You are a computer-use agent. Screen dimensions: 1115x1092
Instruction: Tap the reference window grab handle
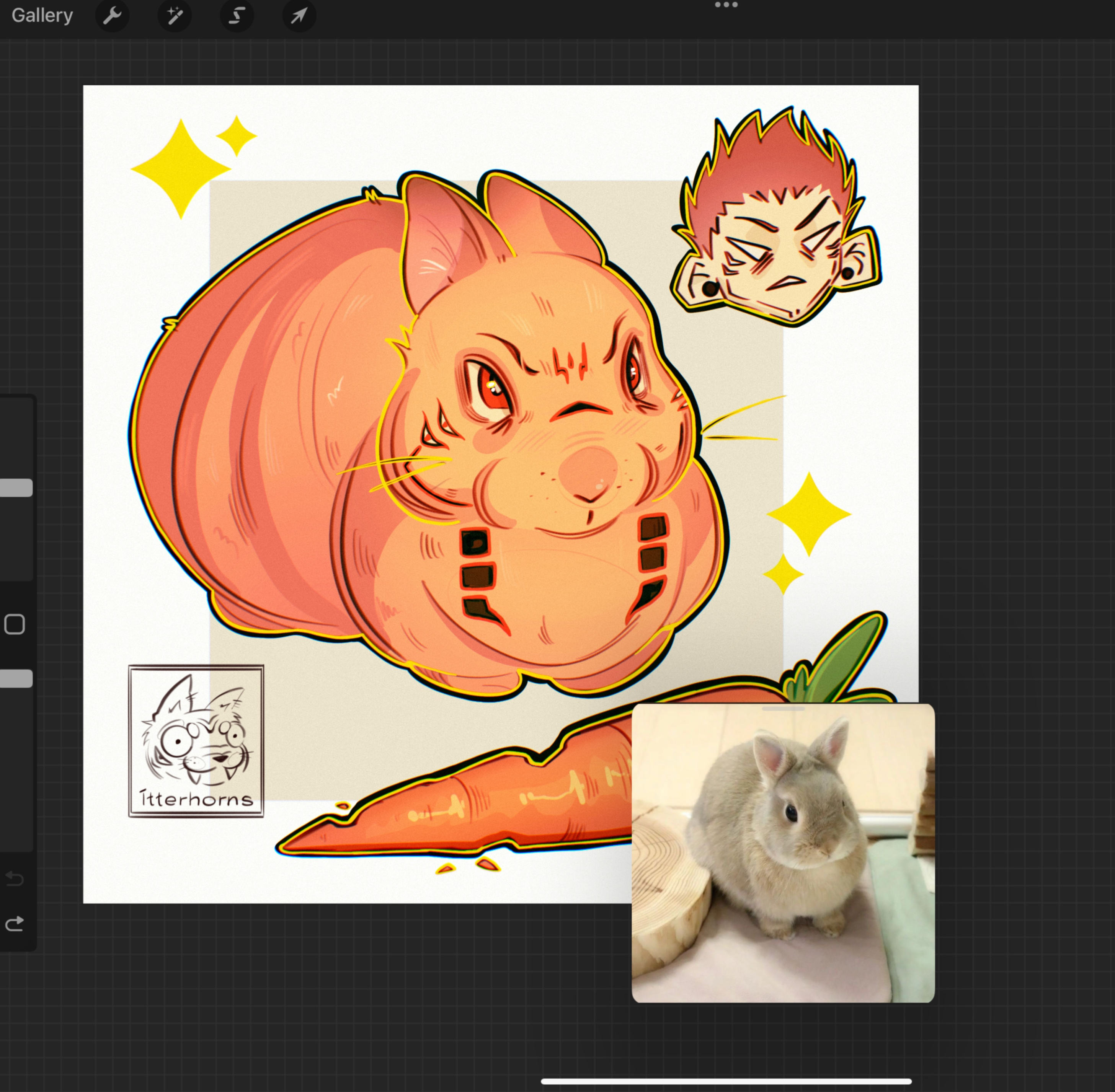point(783,709)
